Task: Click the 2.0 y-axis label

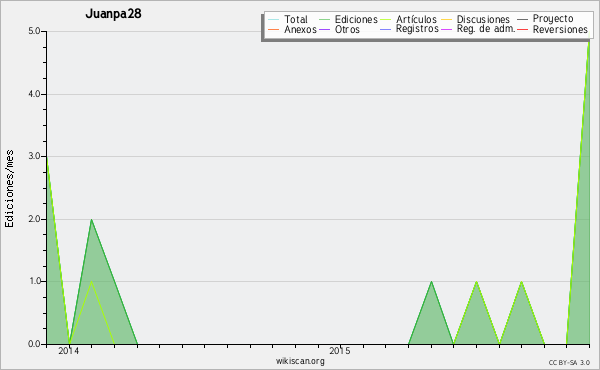Action: coord(34,219)
